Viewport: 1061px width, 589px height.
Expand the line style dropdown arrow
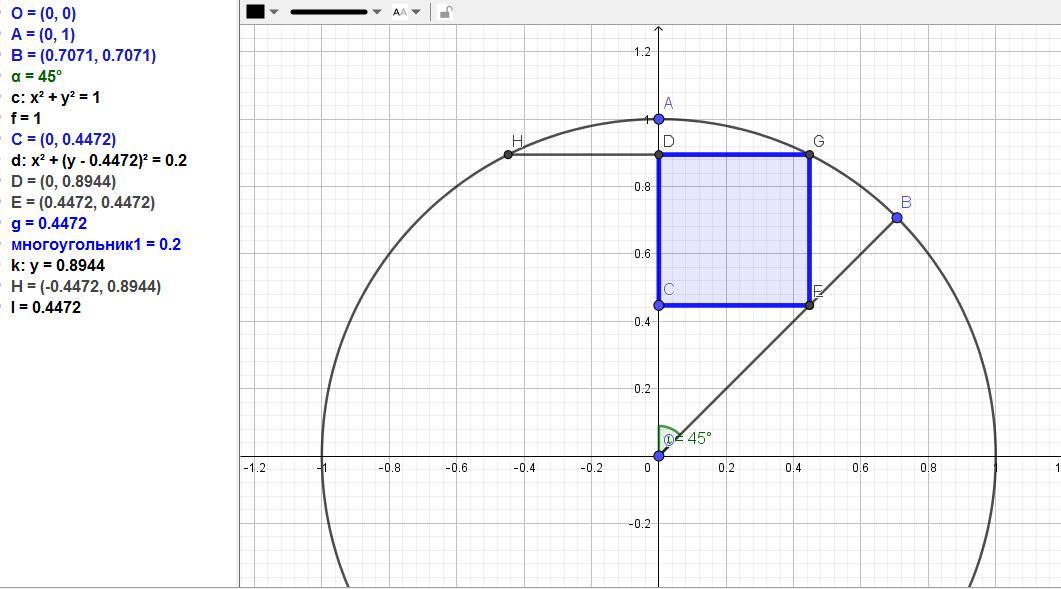tap(377, 12)
